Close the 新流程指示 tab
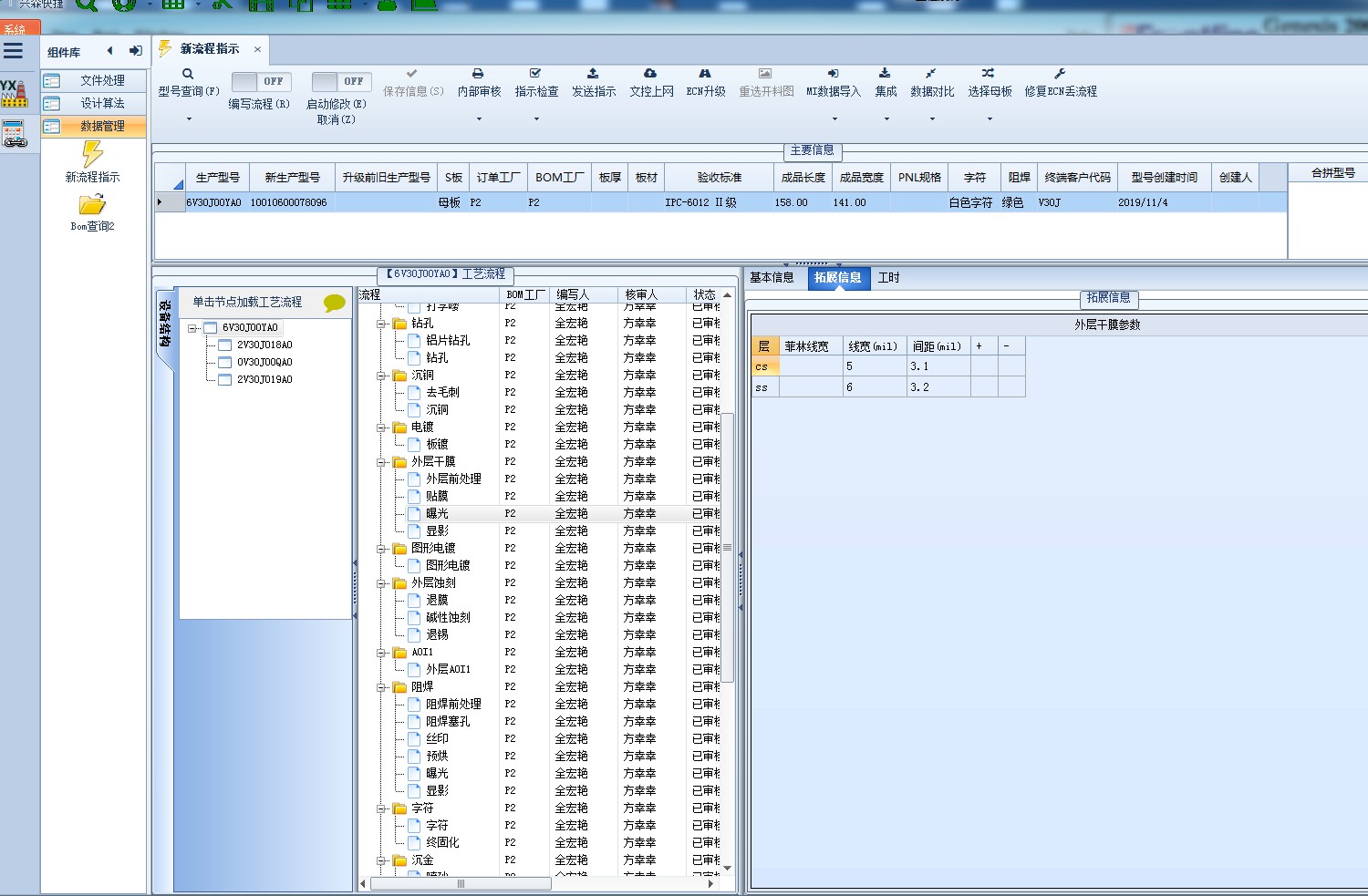This screenshot has width=1368, height=896. 257,49
